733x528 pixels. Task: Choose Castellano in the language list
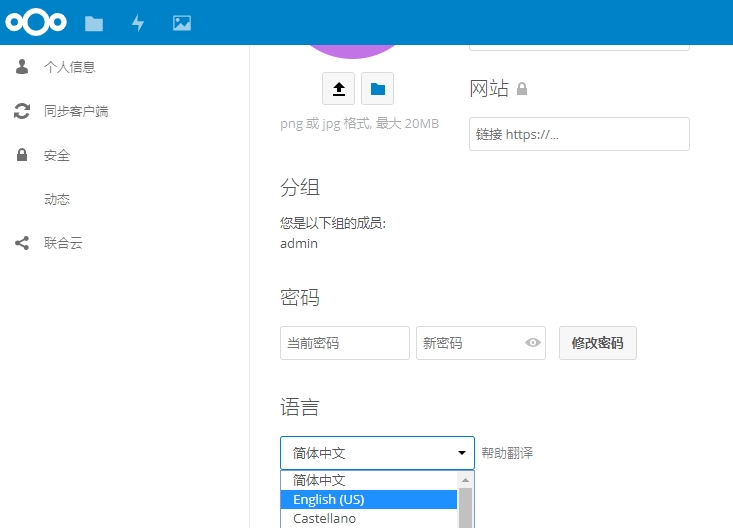368,519
